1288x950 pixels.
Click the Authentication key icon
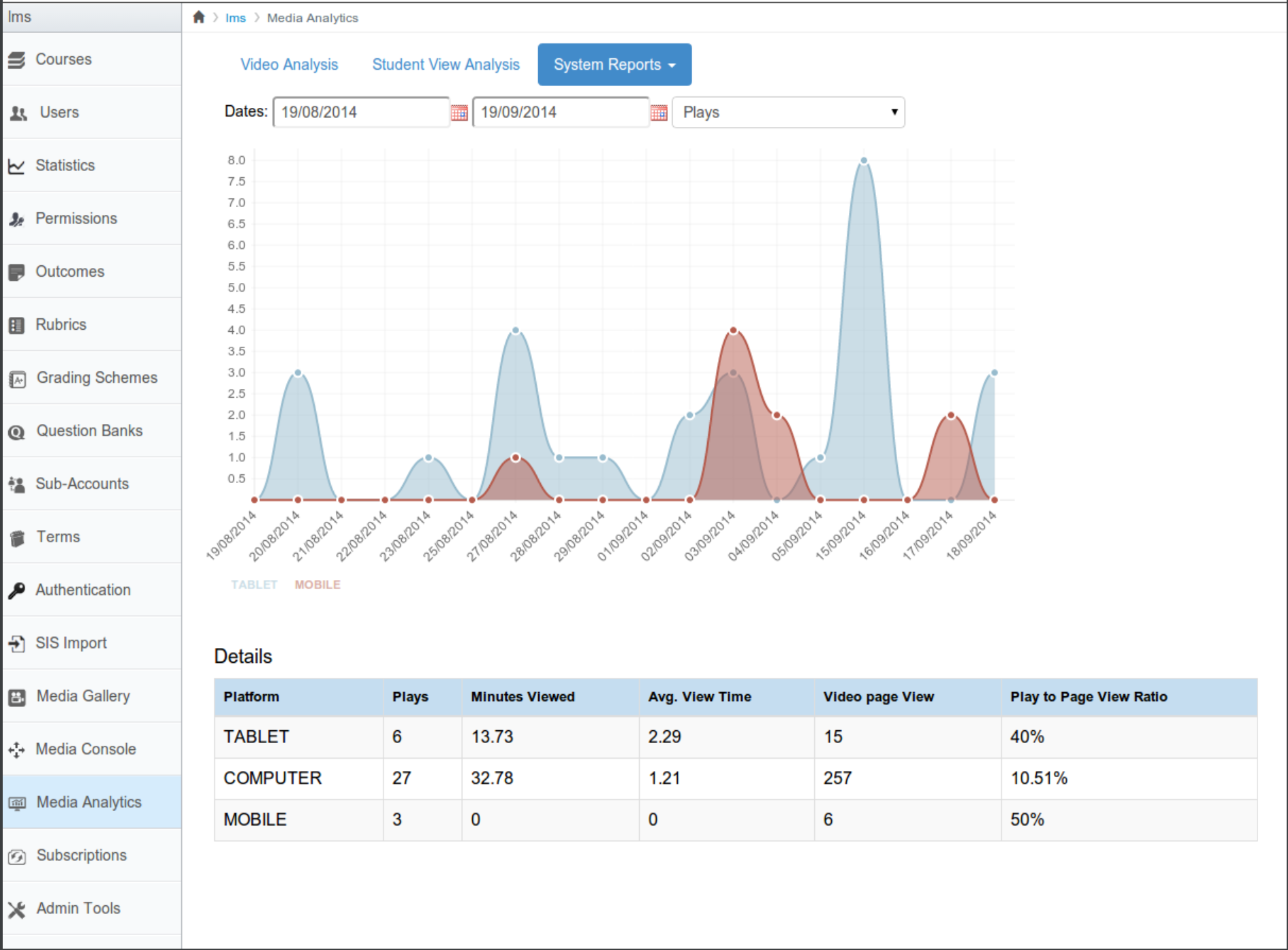pyautogui.click(x=17, y=590)
